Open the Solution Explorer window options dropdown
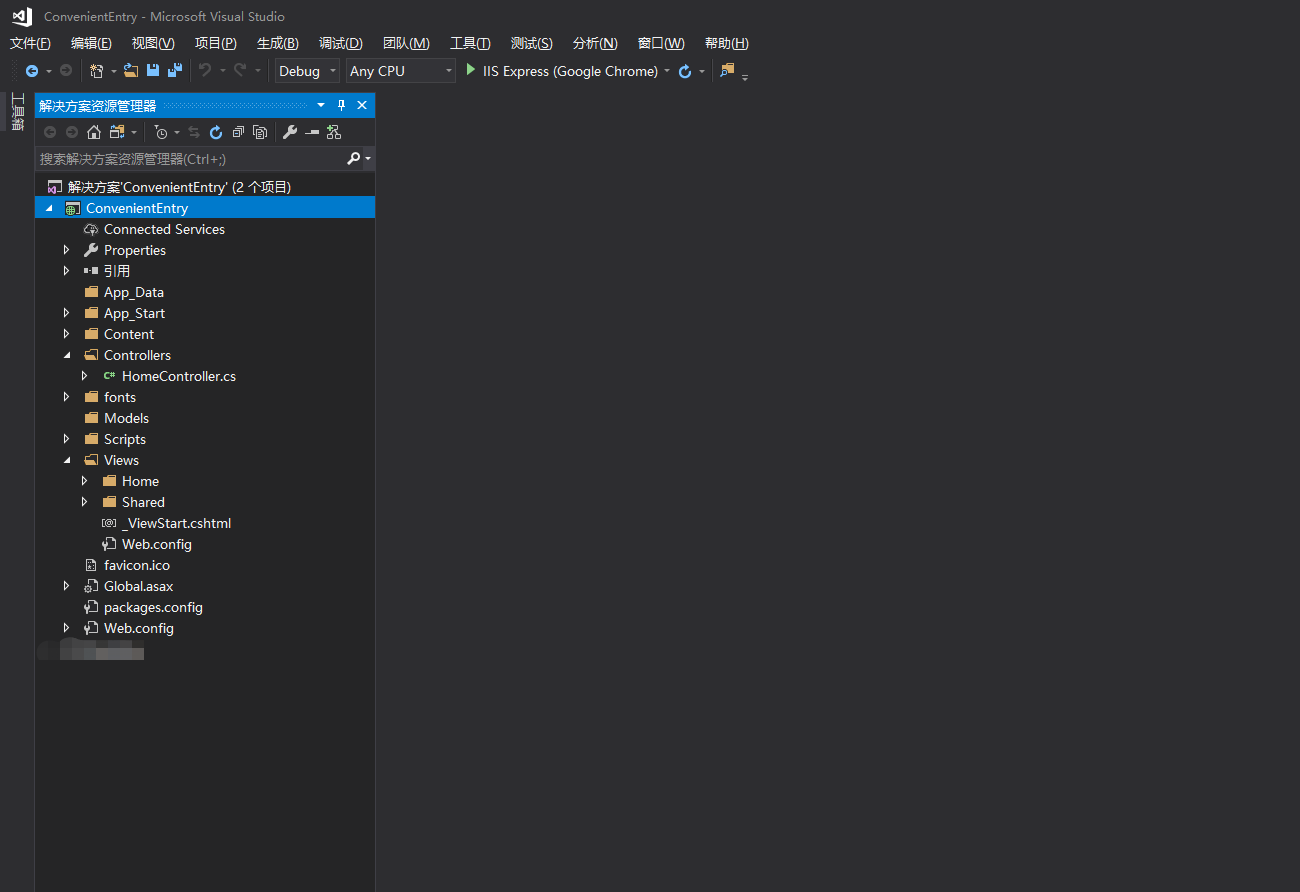1300x892 pixels. pos(321,105)
